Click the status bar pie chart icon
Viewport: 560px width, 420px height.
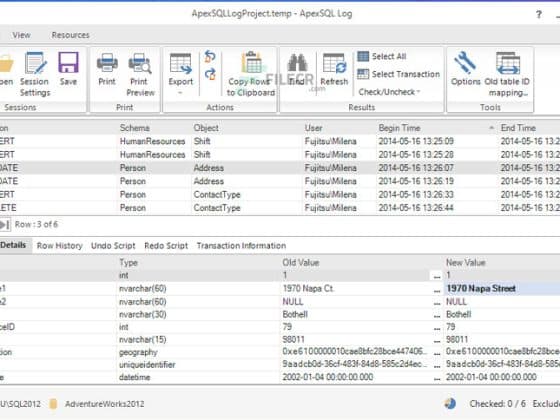pos(450,404)
